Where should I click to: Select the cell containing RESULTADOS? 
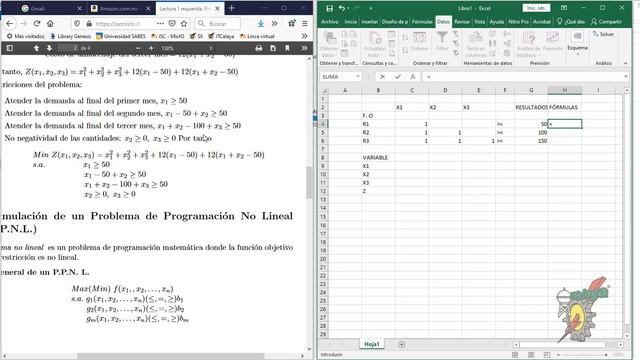(531, 107)
